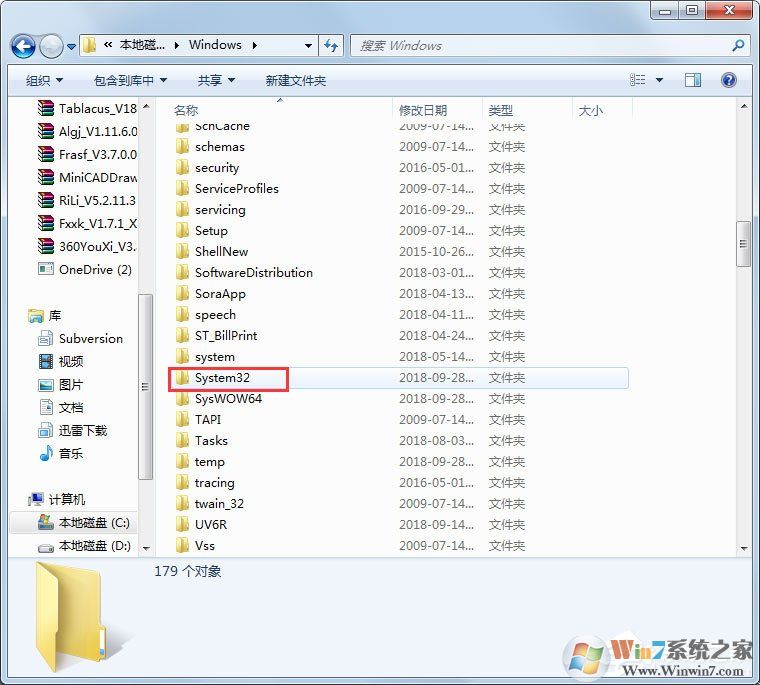Select Fxxk_V1.7.1 archive icon in sidebar
This screenshot has width=760, height=685.
click(x=46, y=223)
